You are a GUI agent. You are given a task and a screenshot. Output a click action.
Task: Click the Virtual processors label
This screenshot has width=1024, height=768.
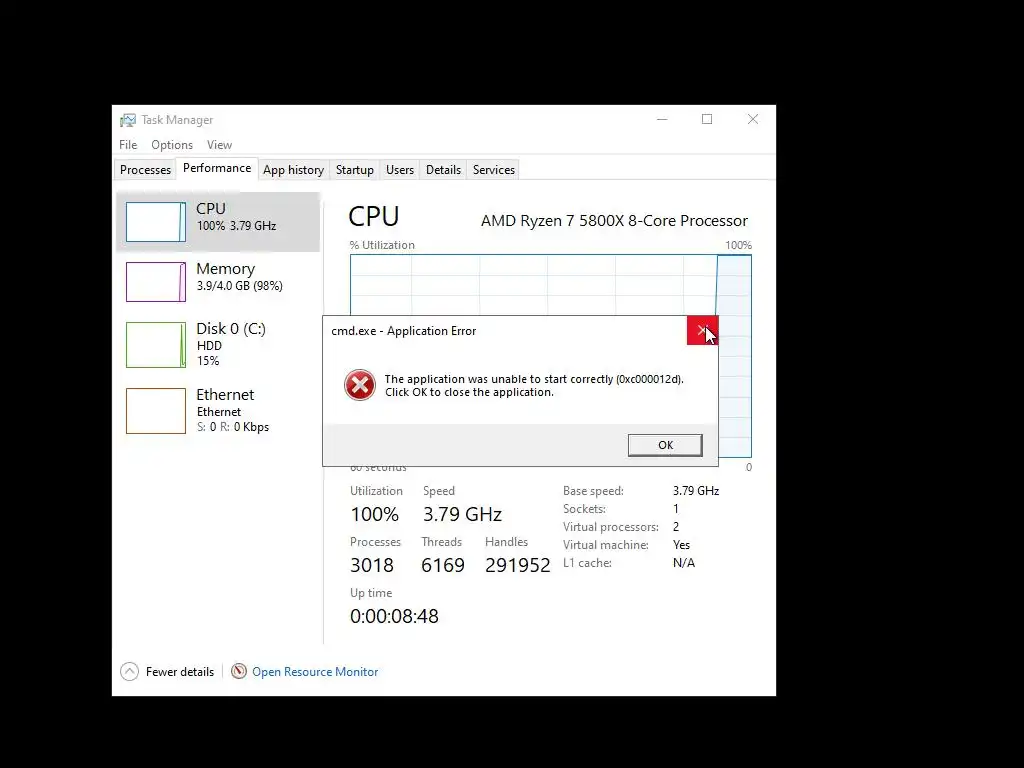611,527
